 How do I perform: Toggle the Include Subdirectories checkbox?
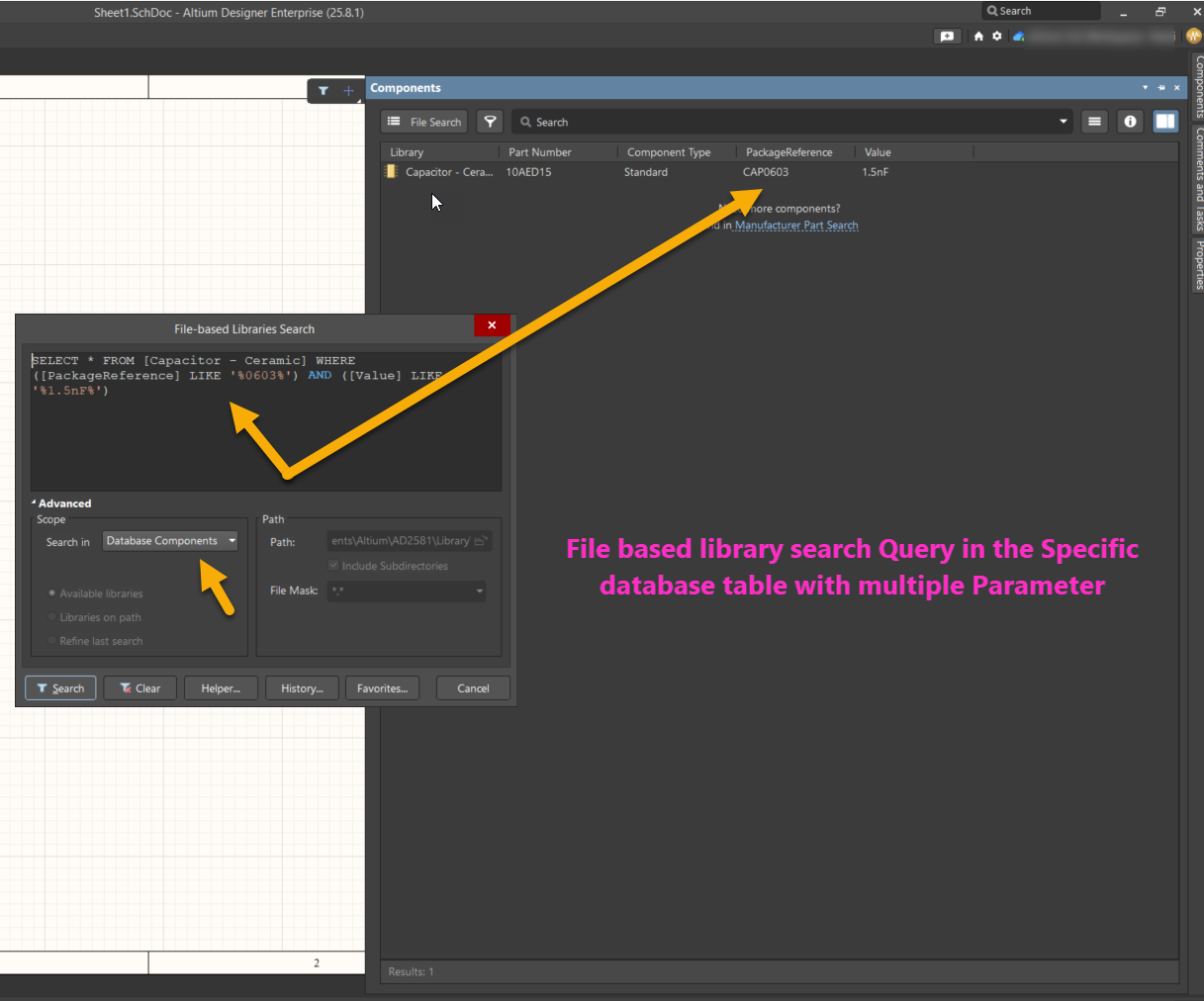click(x=333, y=566)
